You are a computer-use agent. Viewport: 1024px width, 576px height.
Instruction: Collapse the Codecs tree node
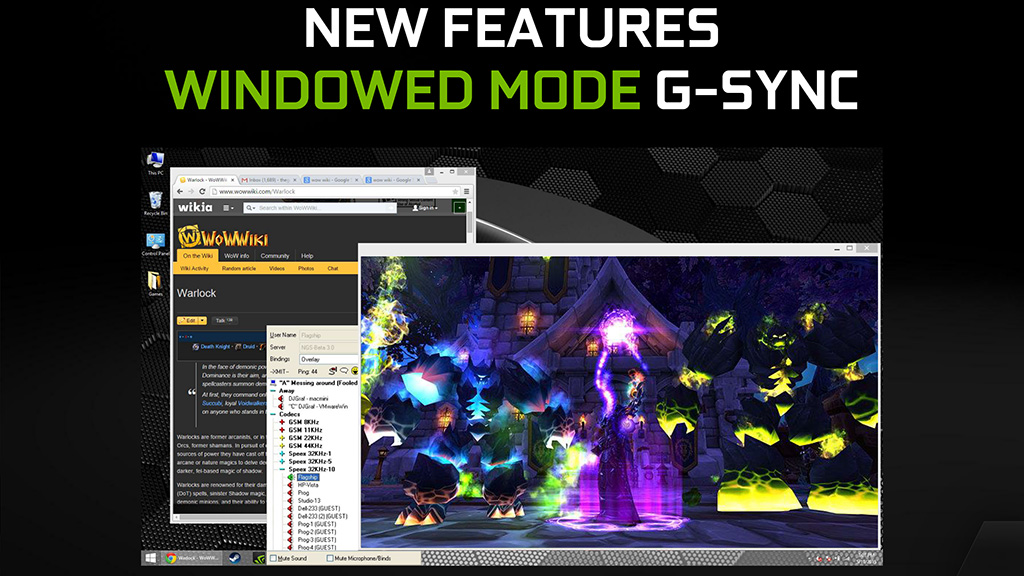(273, 414)
